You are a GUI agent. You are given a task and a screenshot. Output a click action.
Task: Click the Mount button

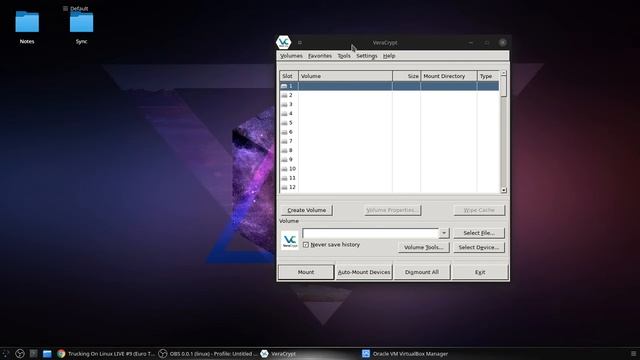point(306,272)
